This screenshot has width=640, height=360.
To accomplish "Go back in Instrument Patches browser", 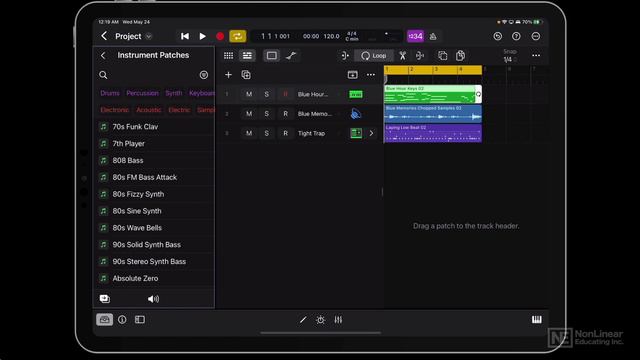I will [x=103, y=55].
